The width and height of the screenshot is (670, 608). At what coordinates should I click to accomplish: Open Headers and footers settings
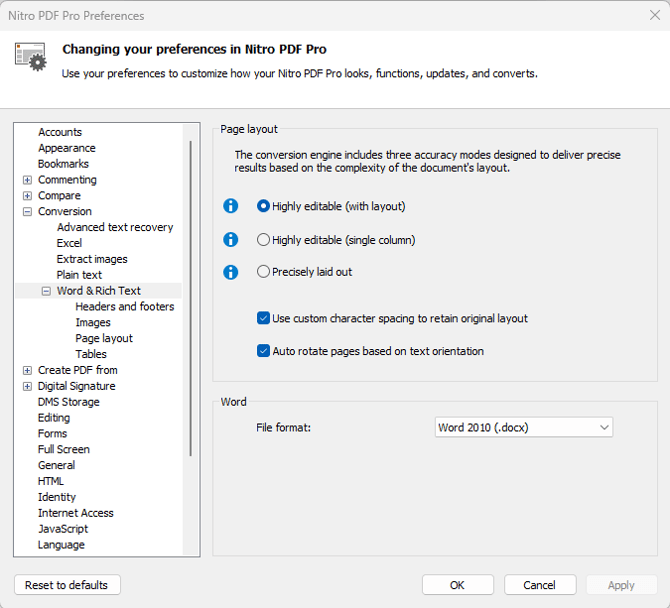click(125, 307)
